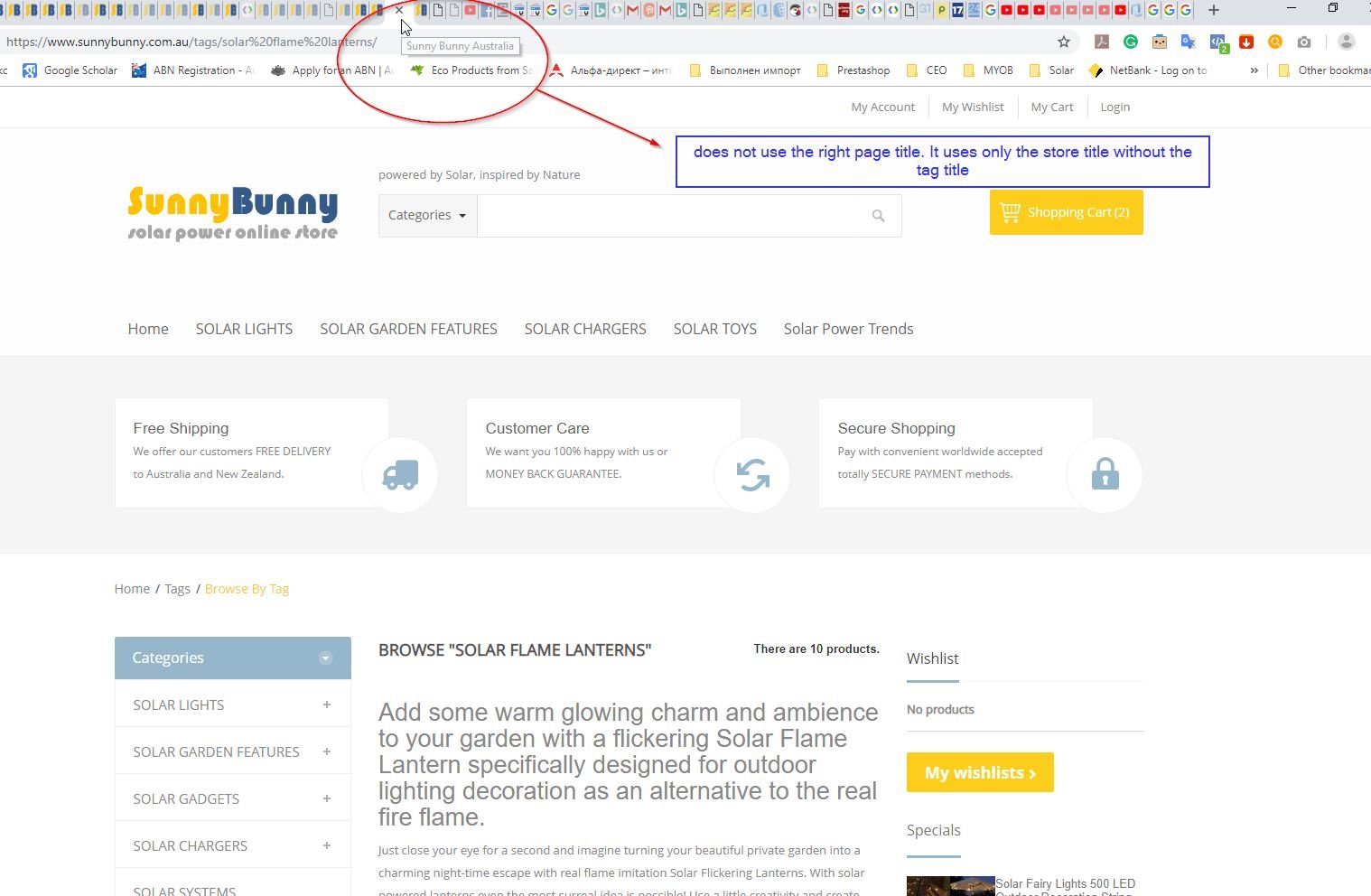This screenshot has height=896, width=1371.
Task: Open the My Cart link
Action: click(x=1052, y=107)
